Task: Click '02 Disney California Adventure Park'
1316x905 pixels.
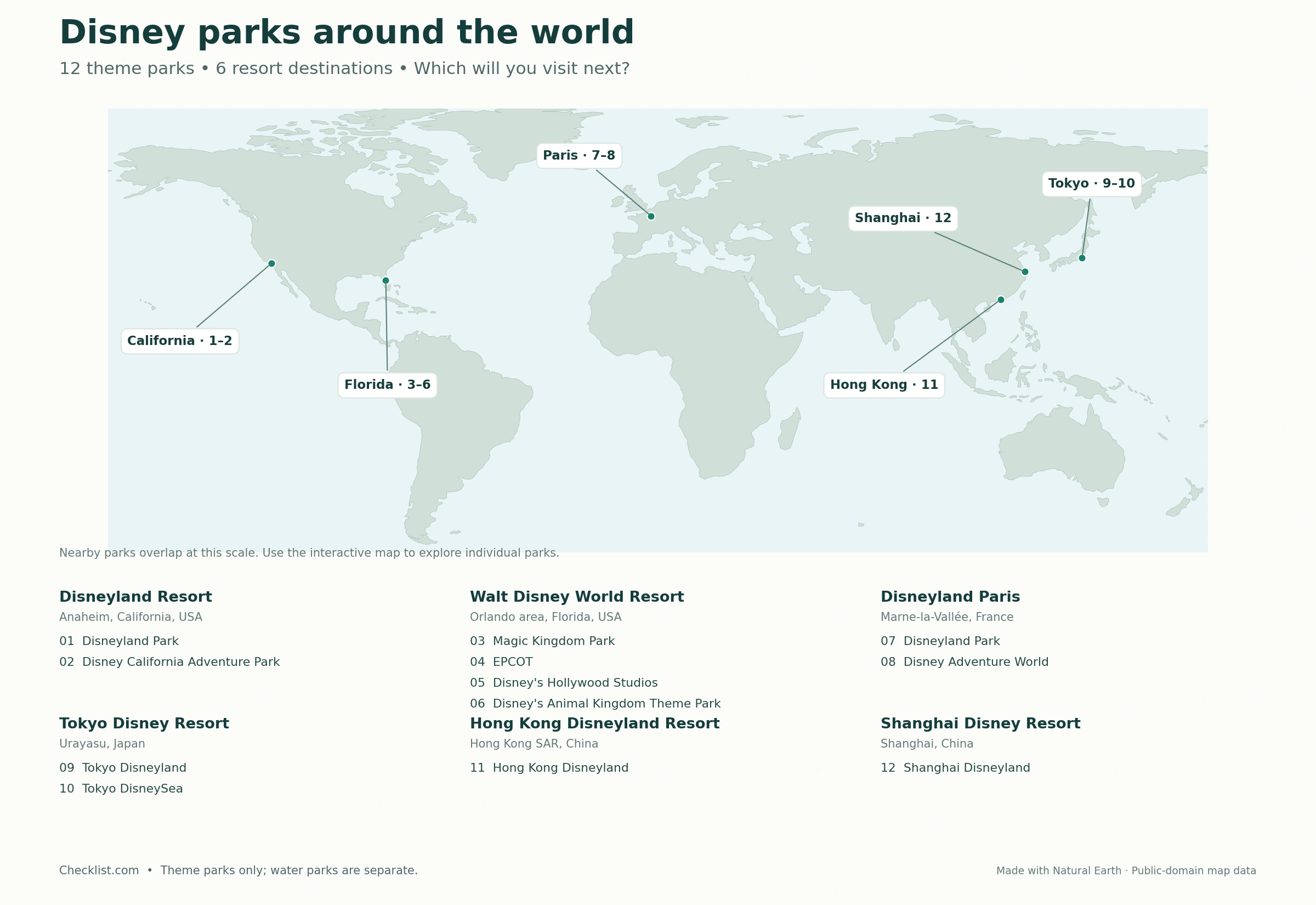Action: 169,663
